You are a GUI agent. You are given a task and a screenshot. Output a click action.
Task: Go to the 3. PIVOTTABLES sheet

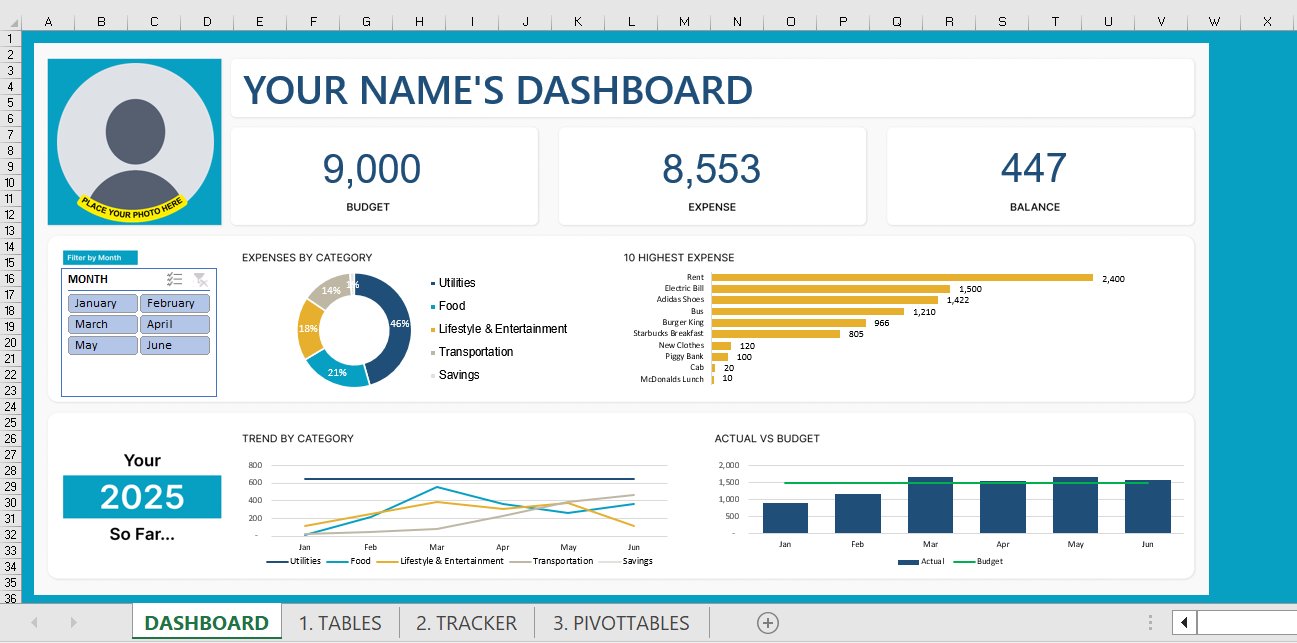(x=621, y=622)
